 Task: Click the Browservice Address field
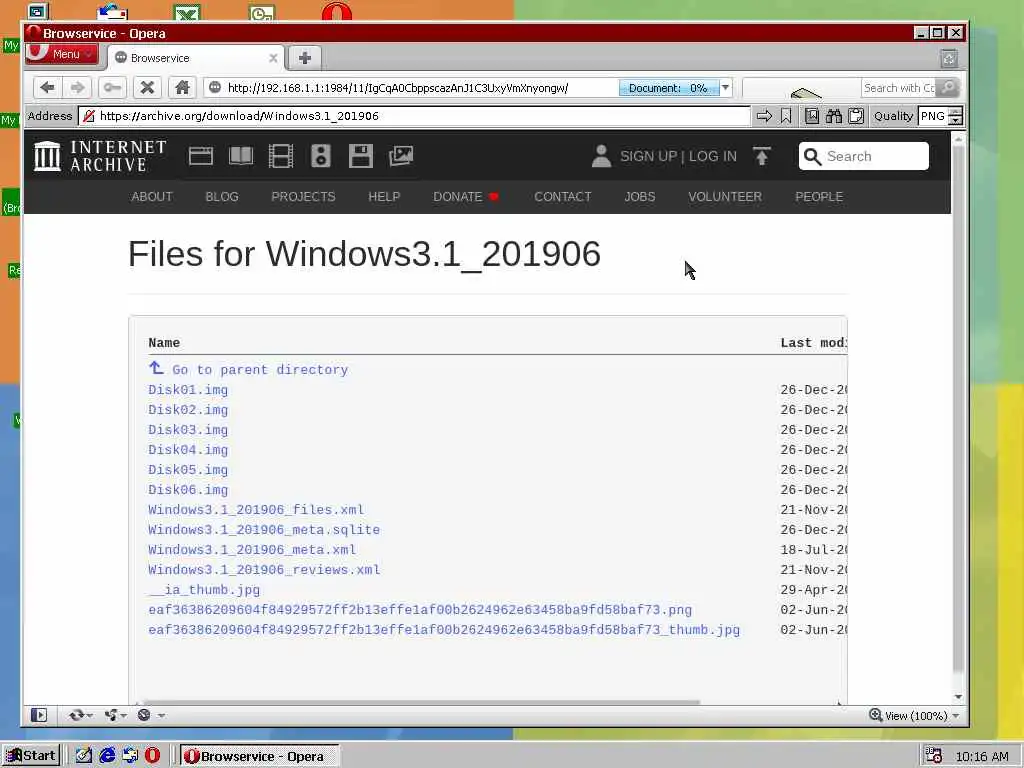414,116
